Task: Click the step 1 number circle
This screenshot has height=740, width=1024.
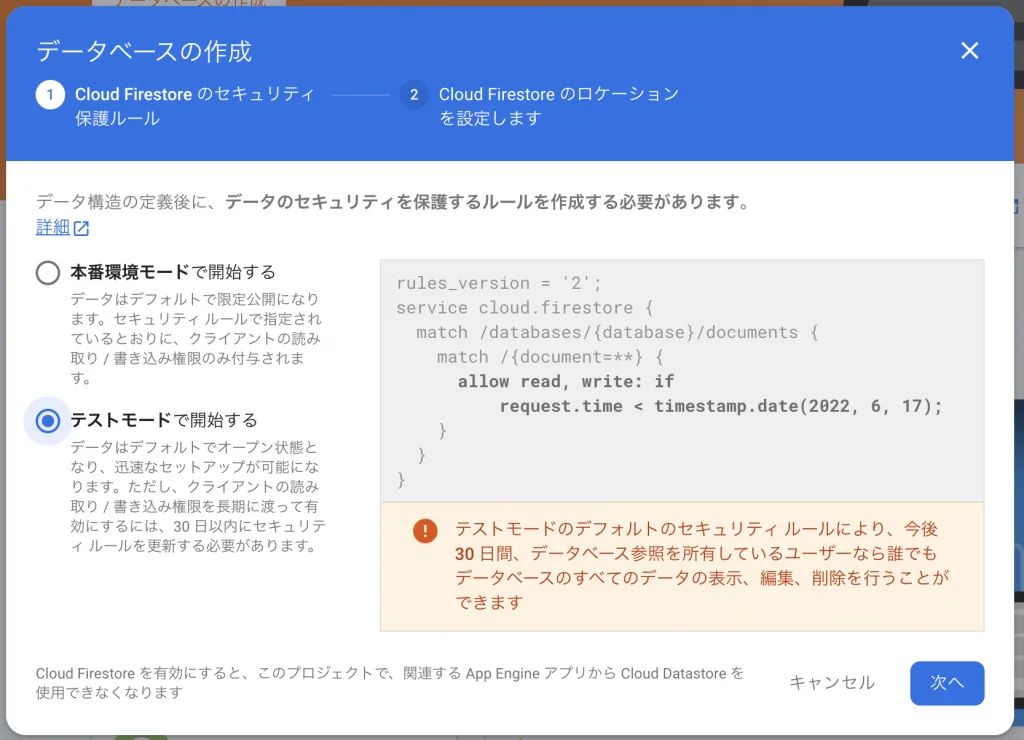Action: tap(49, 95)
